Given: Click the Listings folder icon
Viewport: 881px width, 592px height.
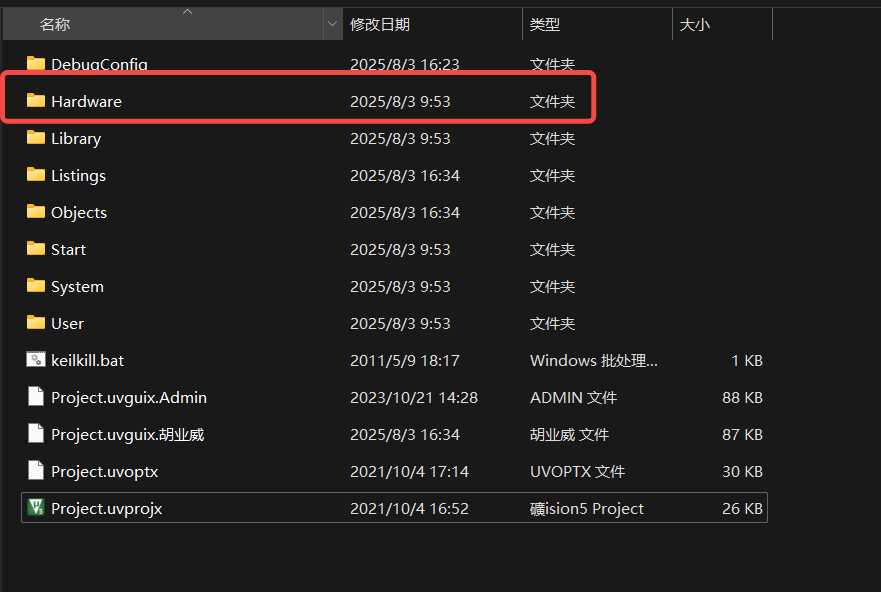Looking at the screenshot, I should [36, 175].
